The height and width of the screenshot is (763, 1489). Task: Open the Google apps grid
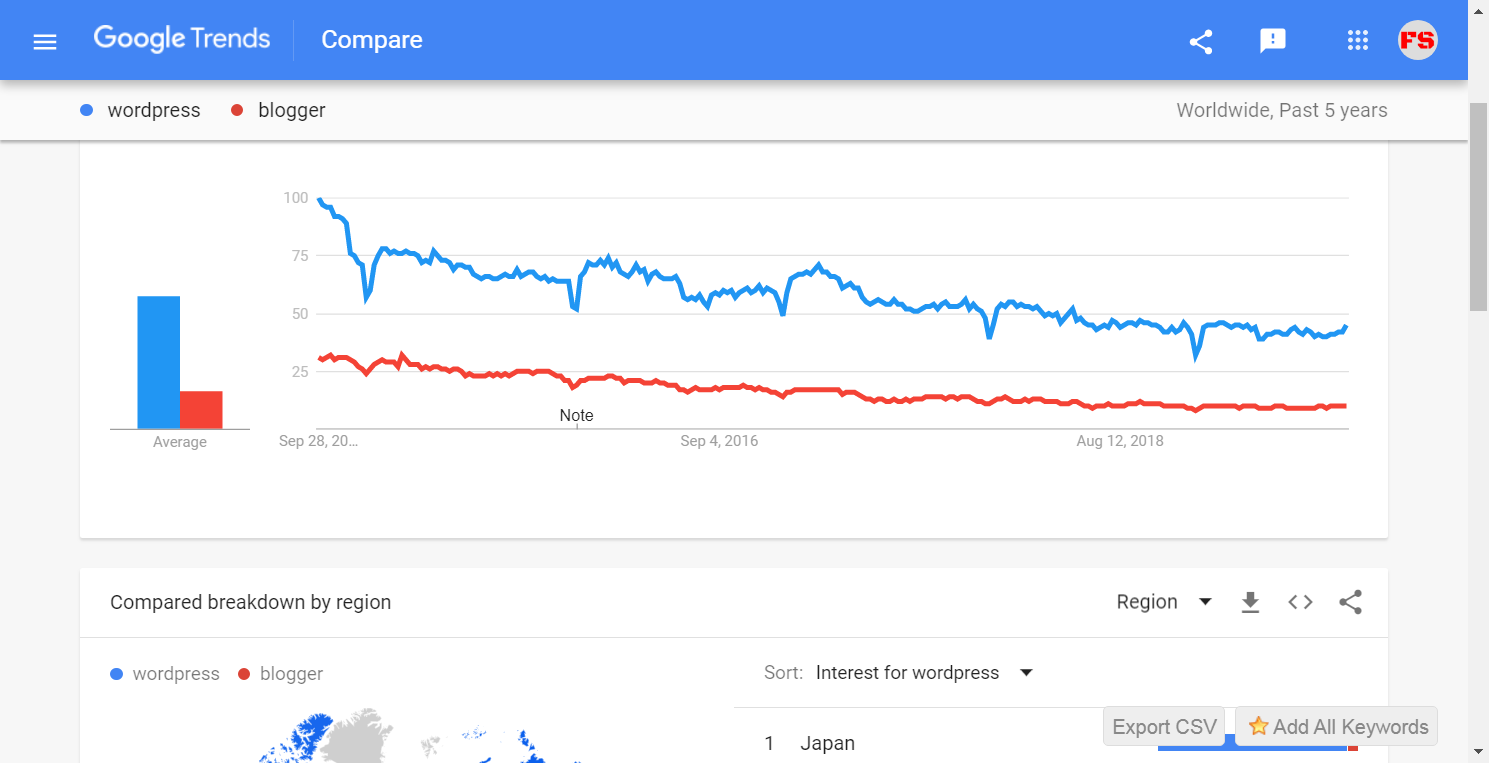[1357, 41]
